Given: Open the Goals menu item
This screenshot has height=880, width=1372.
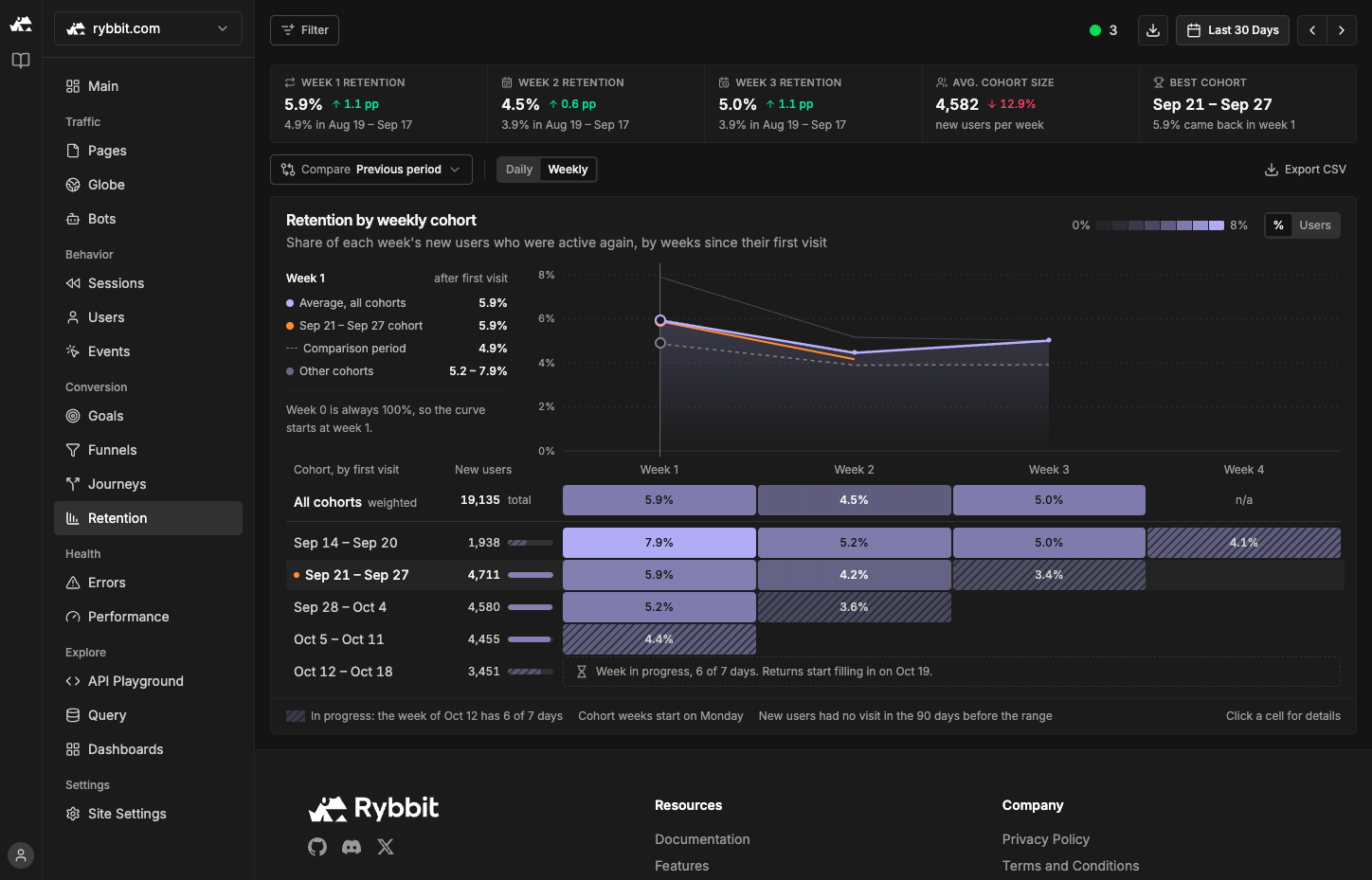Looking at the screenshot, I should (148, 416).
